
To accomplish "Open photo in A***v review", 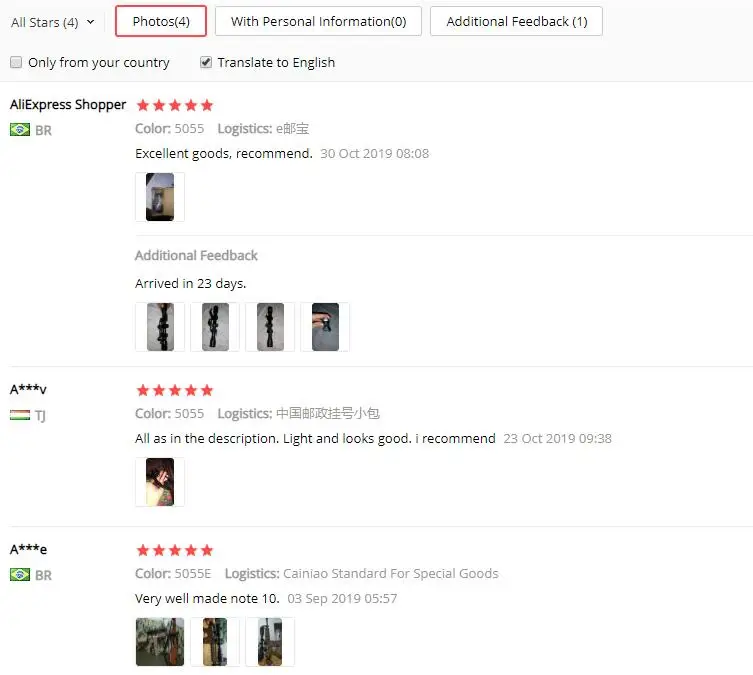I will click(160, 482).
